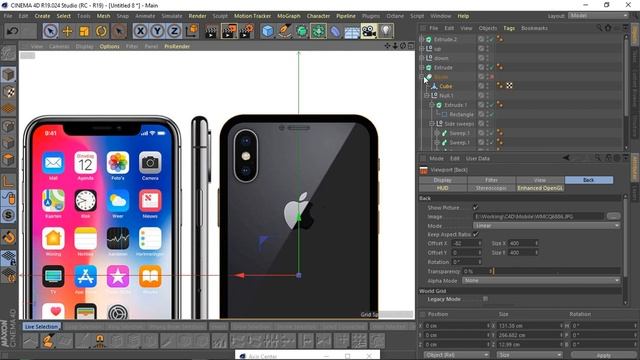Click Render View clapperboard icon
Viewport: 640px width, 360px height.
tap(211, 31)
